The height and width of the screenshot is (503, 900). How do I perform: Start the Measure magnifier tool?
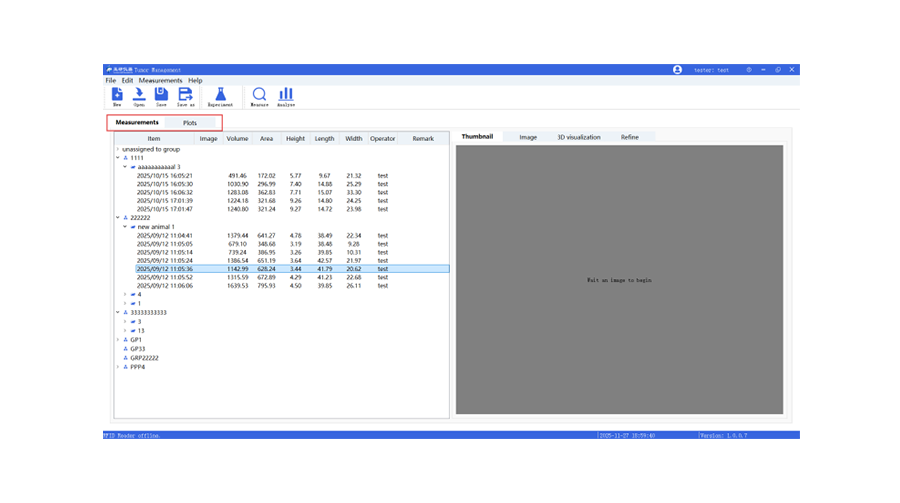(x=259, y=95)
